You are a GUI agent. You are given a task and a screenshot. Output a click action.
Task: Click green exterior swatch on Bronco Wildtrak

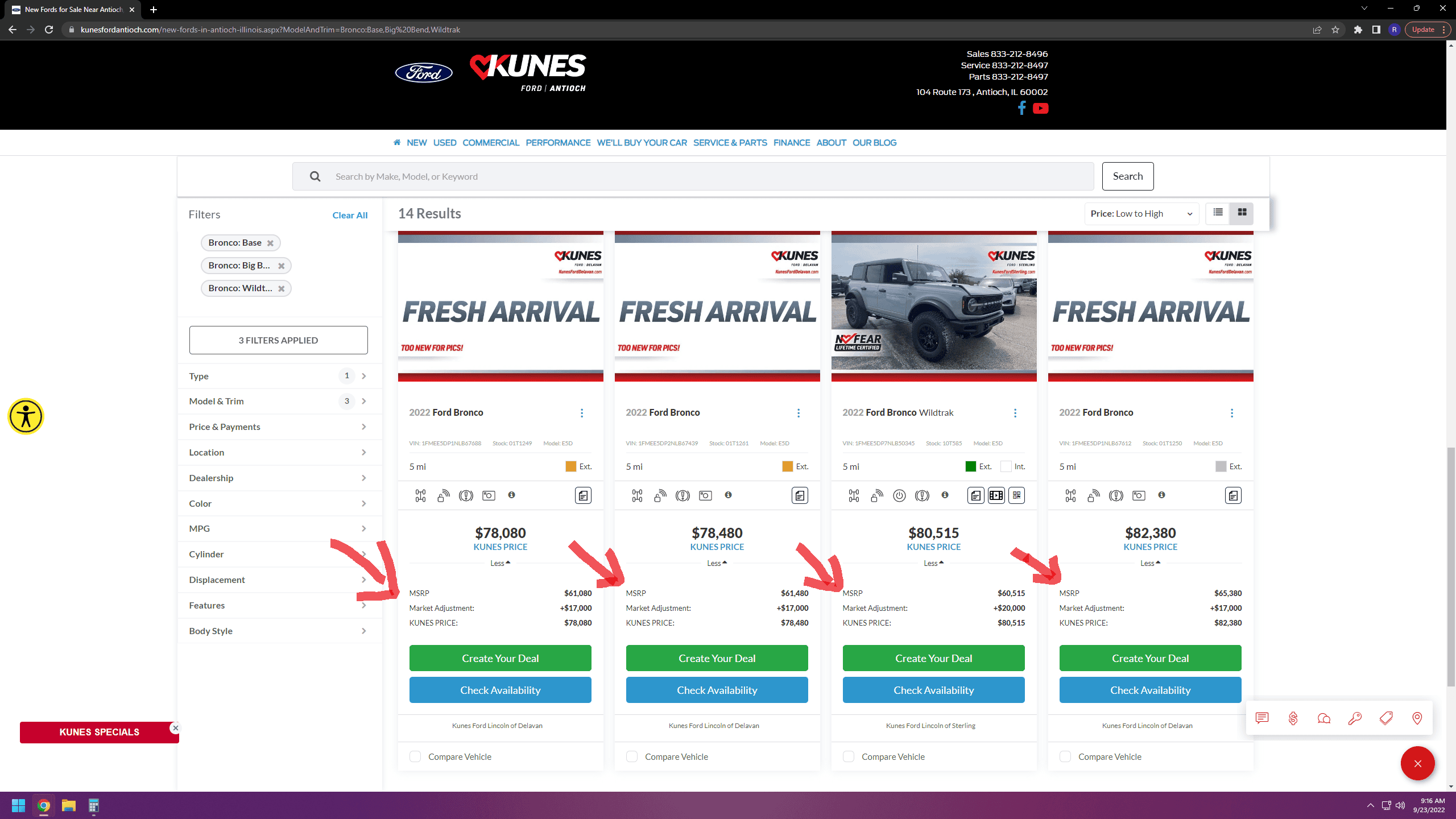pyautogui.click(x=971, y=466)
